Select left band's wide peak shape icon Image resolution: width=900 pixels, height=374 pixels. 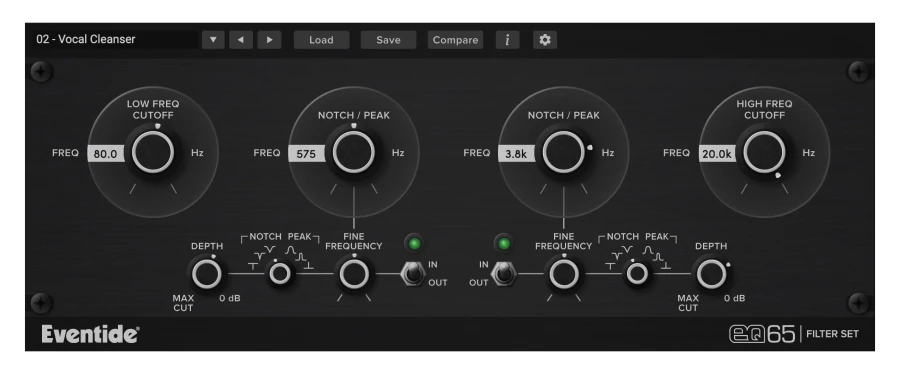[x=290, y=250]
